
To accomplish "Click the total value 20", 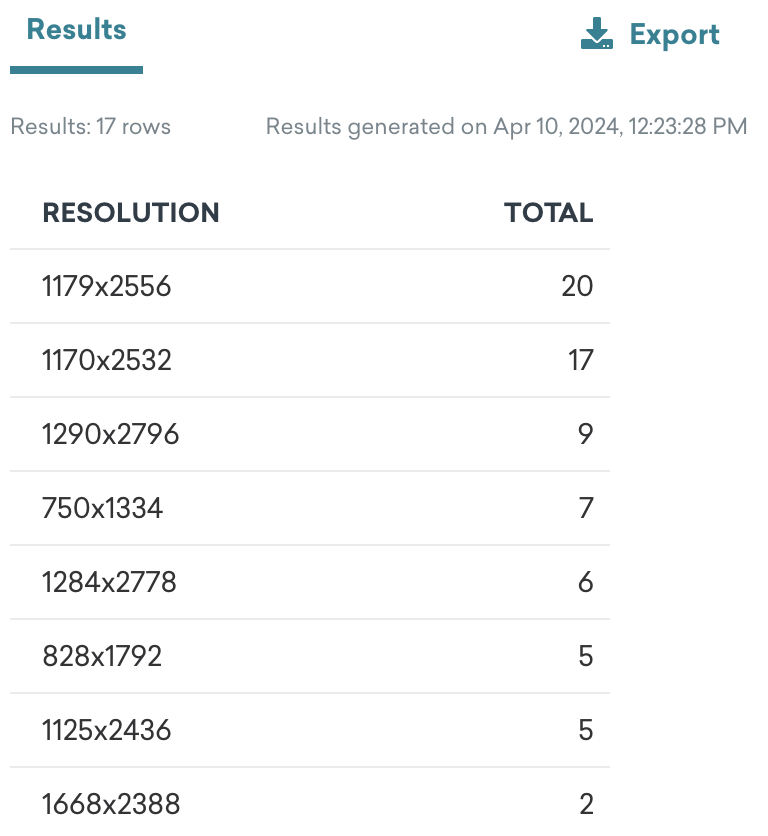I will click(577, 286).
